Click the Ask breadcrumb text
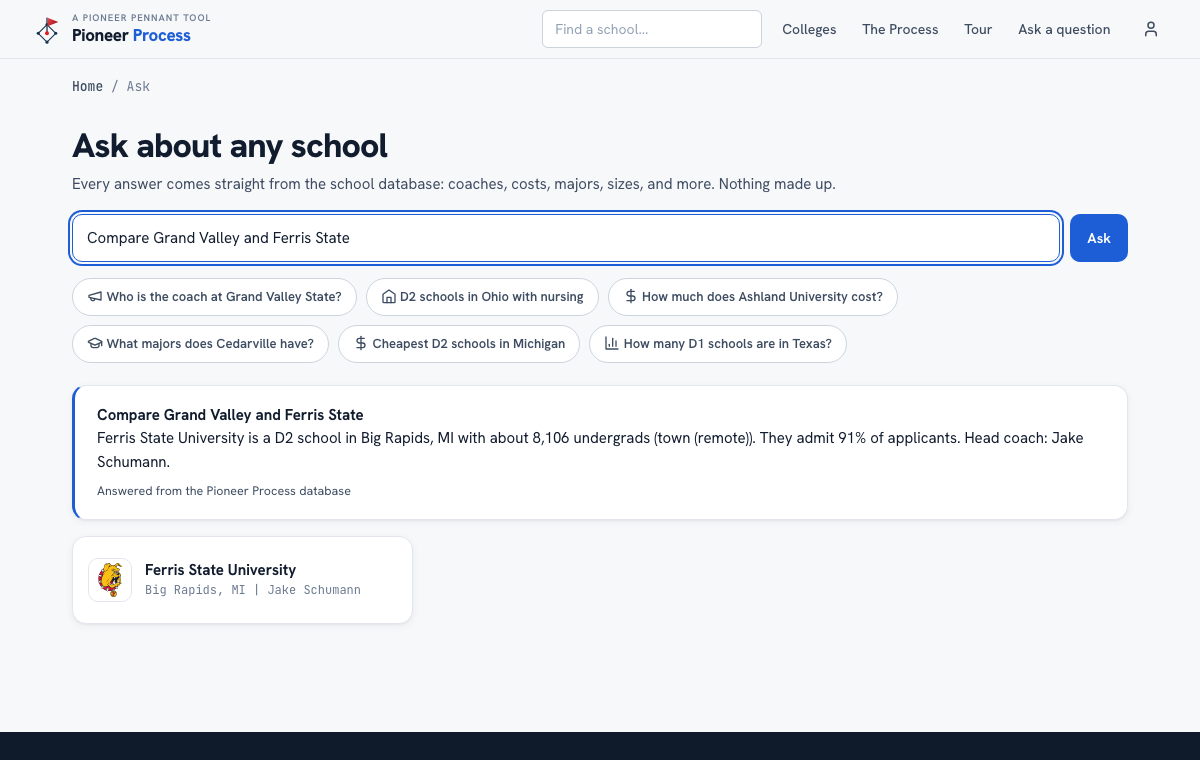 [138, 86]
